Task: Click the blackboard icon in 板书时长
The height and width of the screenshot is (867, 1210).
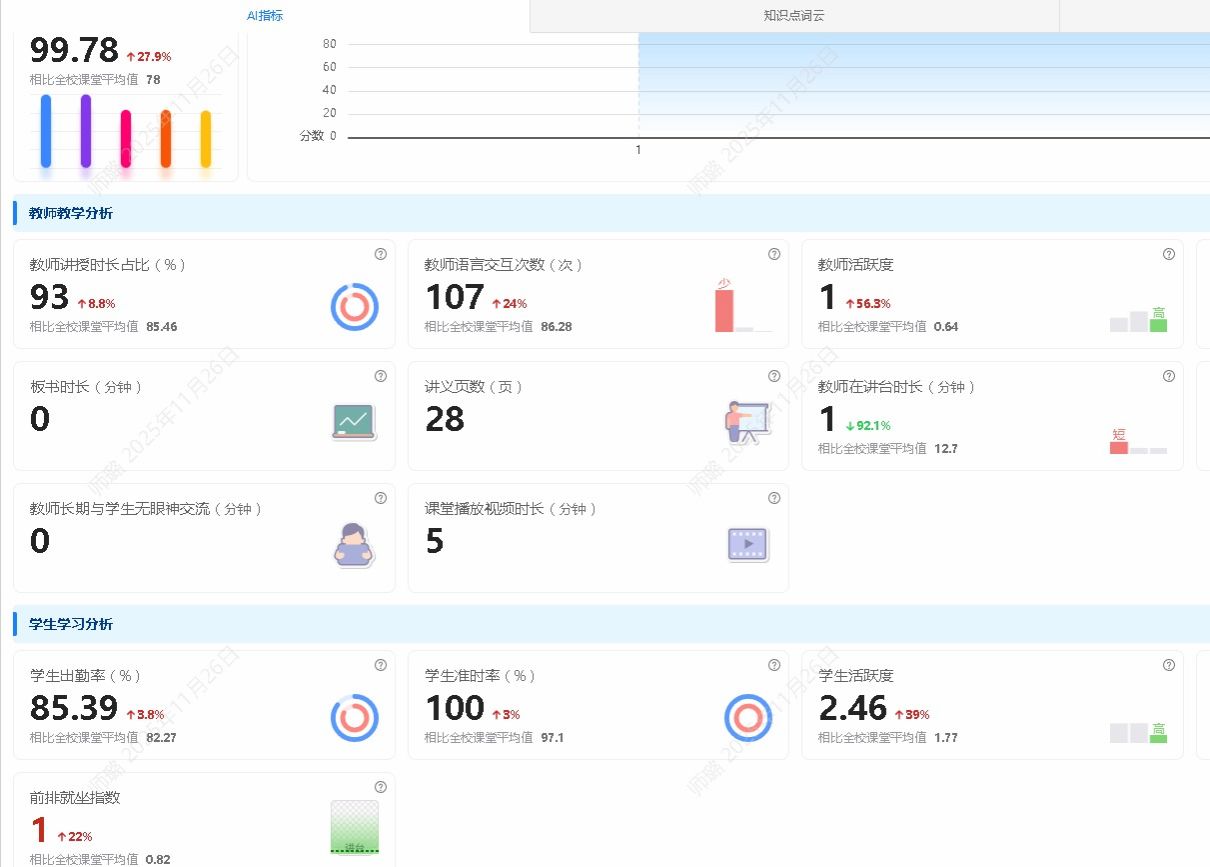Action: 354,422
